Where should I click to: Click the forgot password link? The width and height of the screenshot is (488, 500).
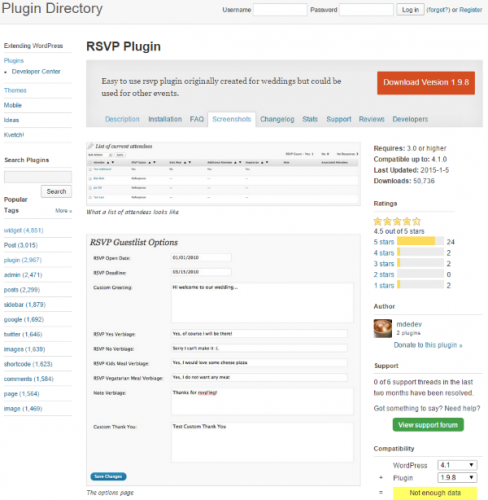pos(438,10)
